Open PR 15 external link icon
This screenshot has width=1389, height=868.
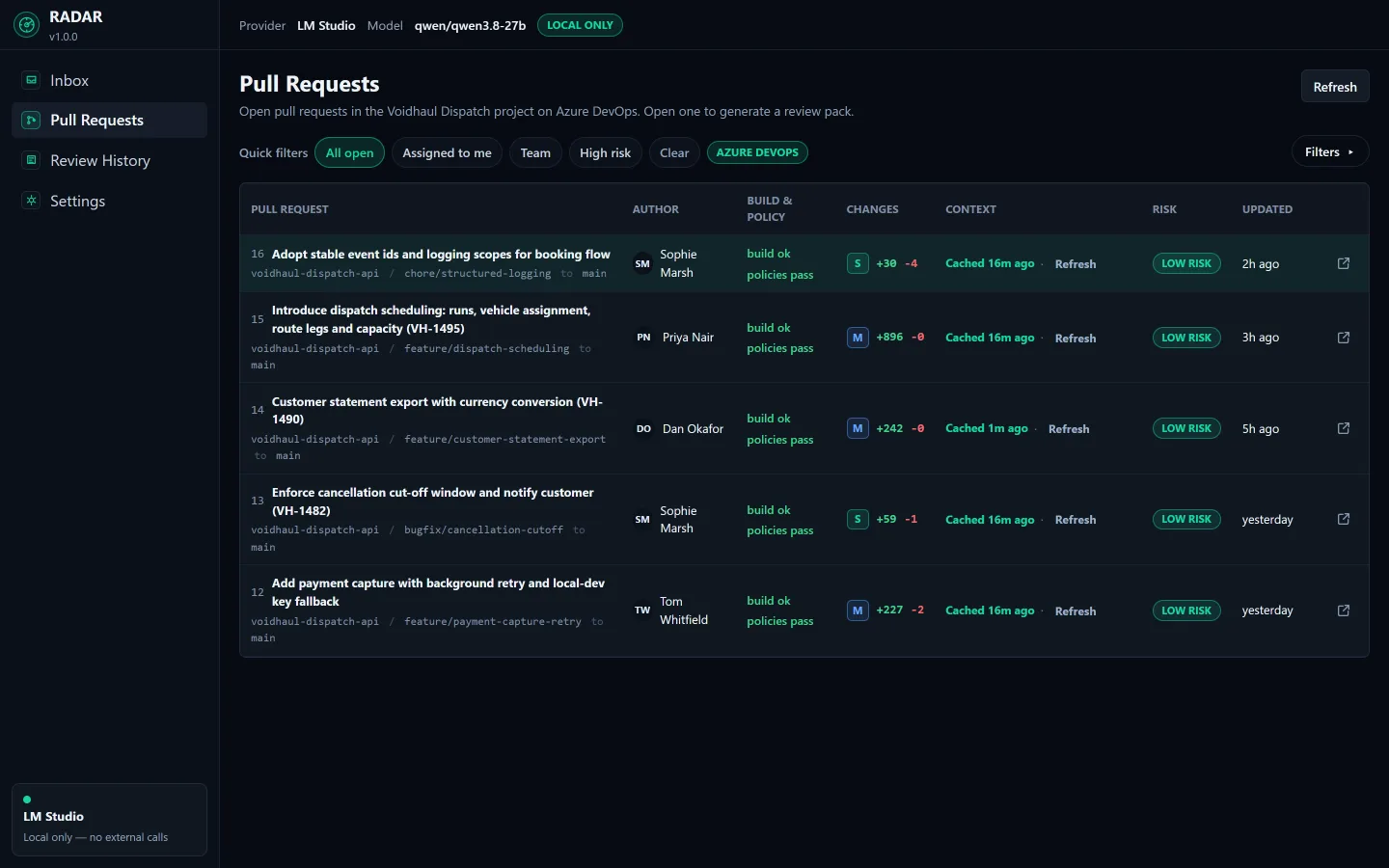click(1344, 338)
